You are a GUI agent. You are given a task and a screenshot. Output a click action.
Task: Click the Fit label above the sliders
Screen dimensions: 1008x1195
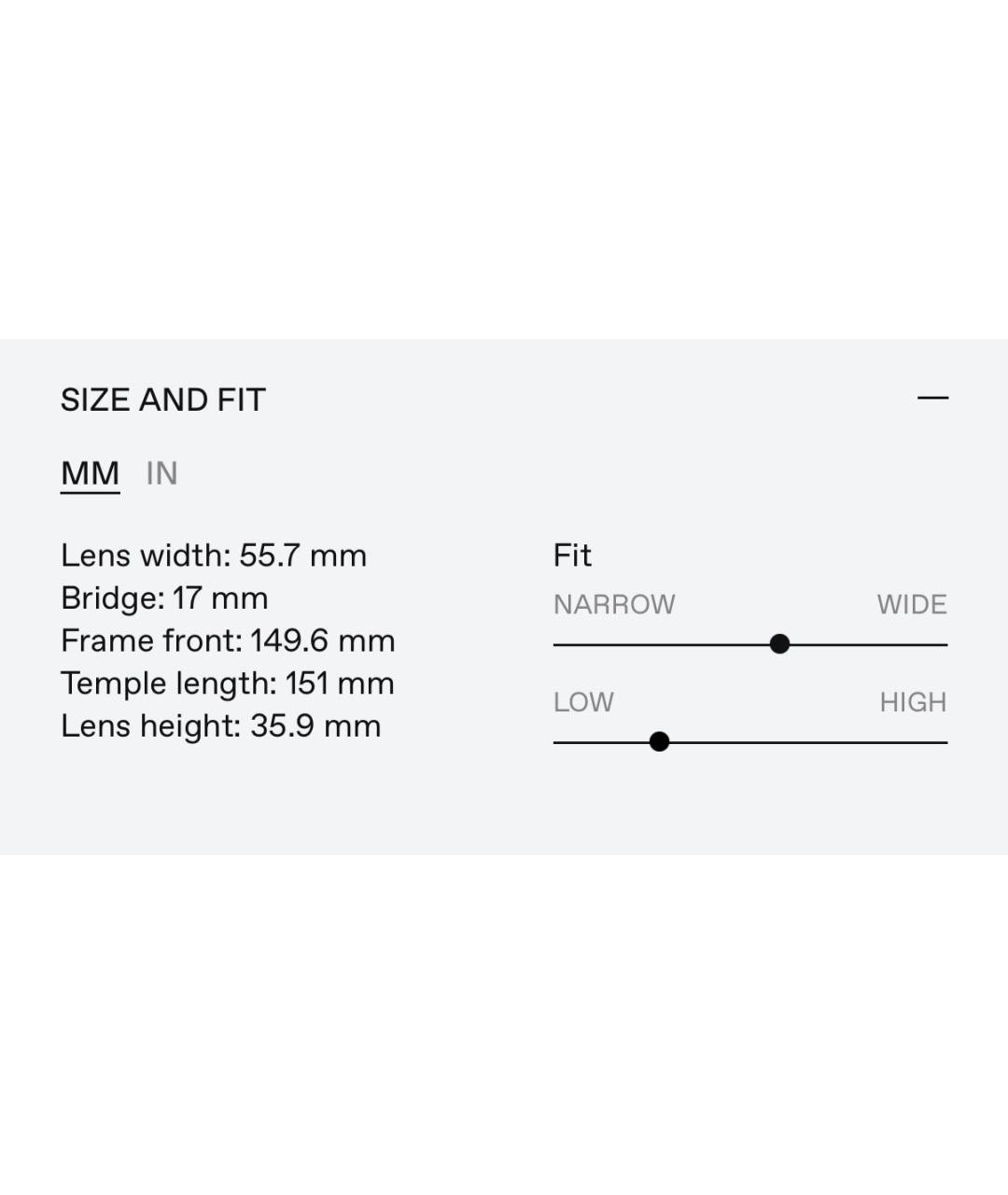[572, 555]
